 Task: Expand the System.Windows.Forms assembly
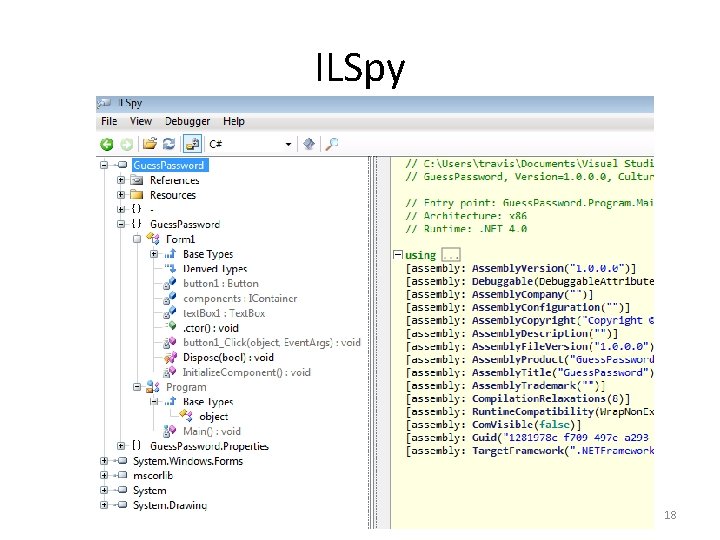click(104, 461)
